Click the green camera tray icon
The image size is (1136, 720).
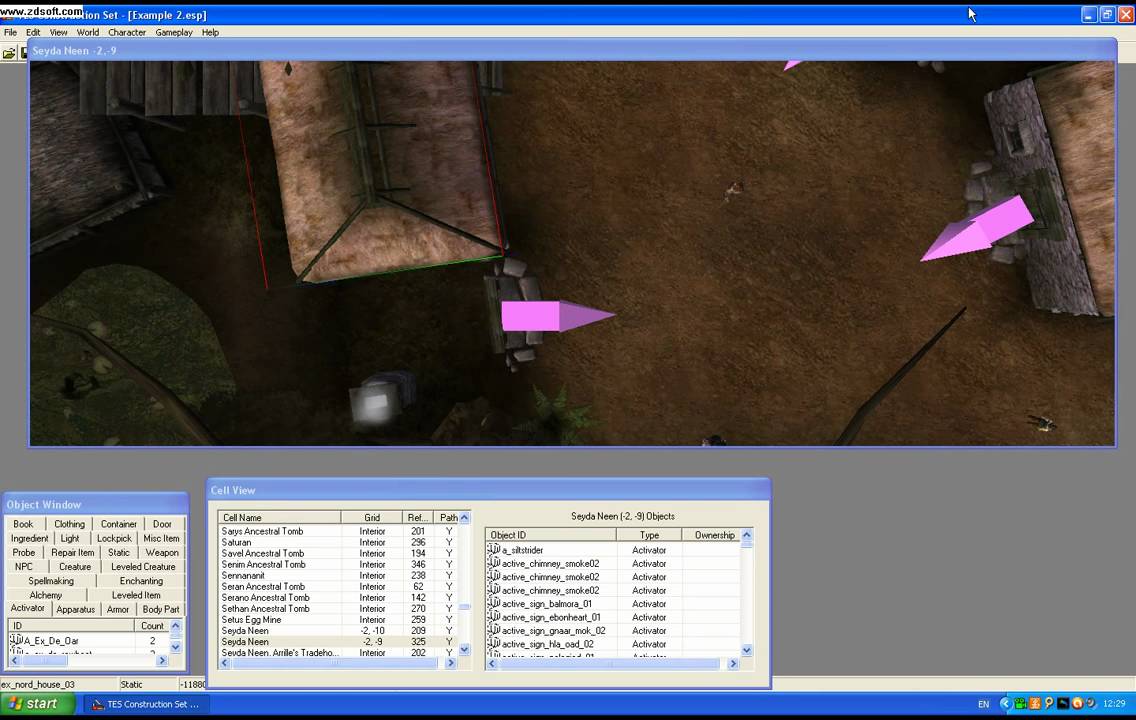click(1020, 703)
